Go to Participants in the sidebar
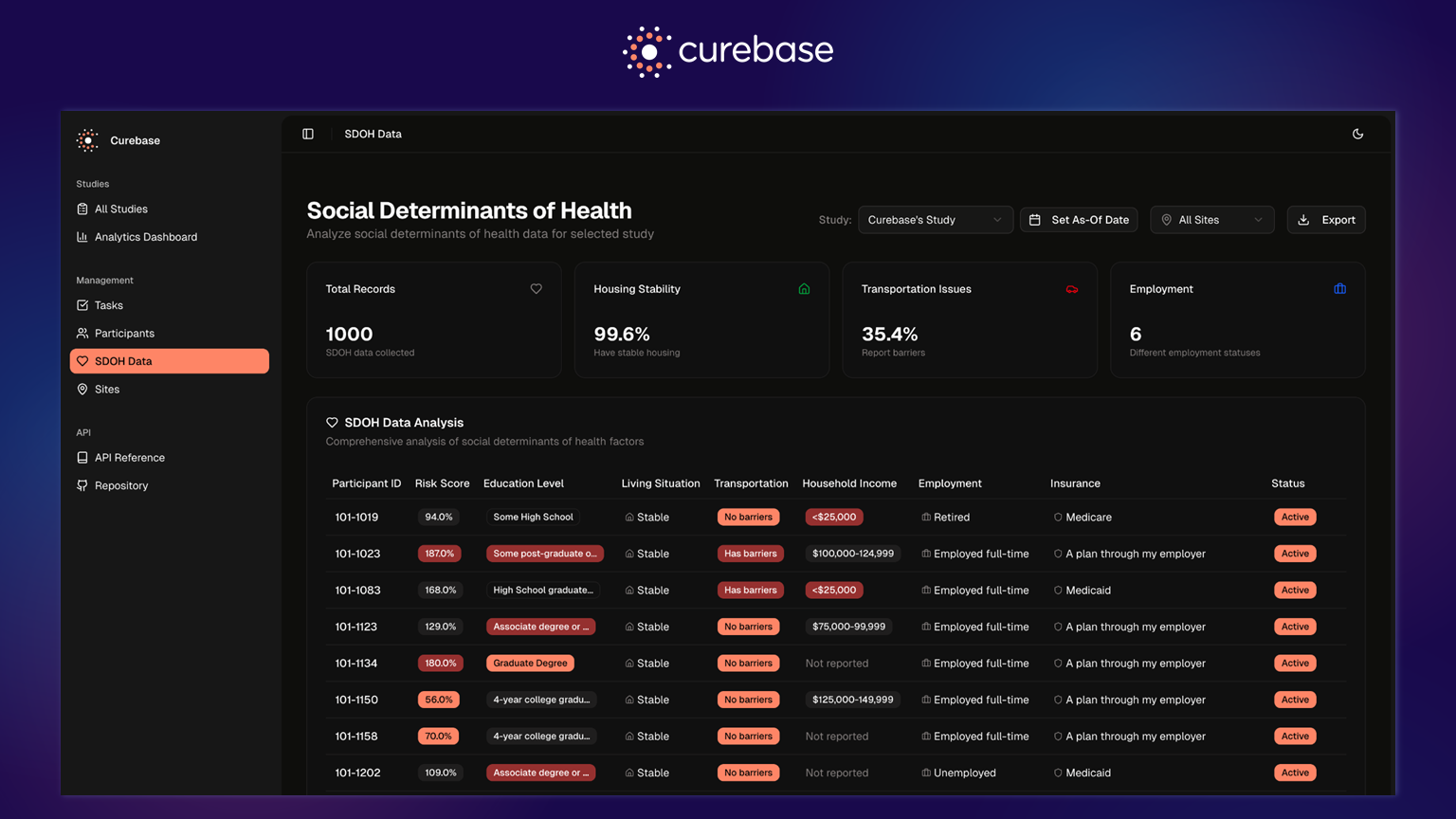This screenshot has width=1456, height=819. tap(124, 334)
